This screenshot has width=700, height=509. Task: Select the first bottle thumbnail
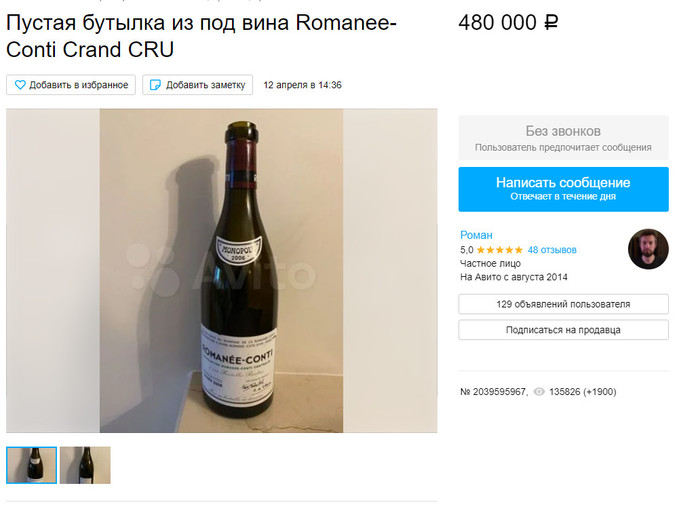point(31,465)
